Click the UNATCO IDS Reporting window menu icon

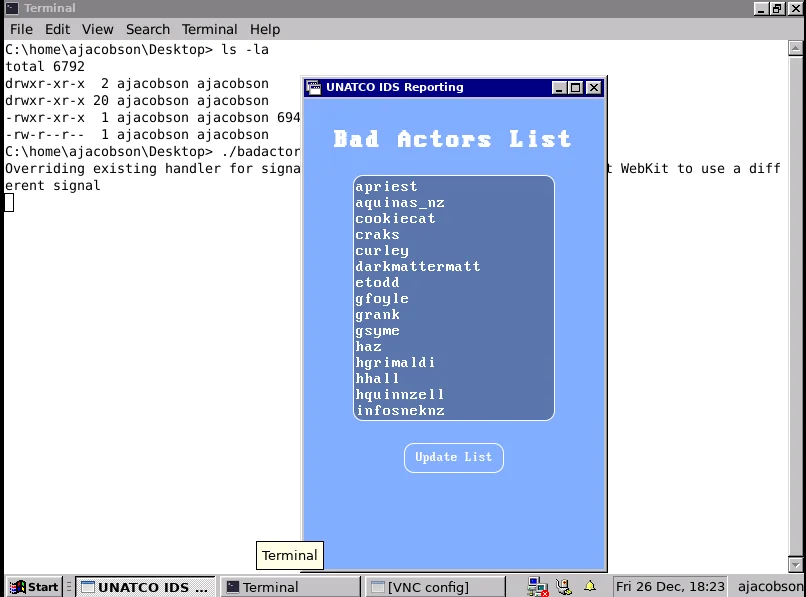click(314, 87)
